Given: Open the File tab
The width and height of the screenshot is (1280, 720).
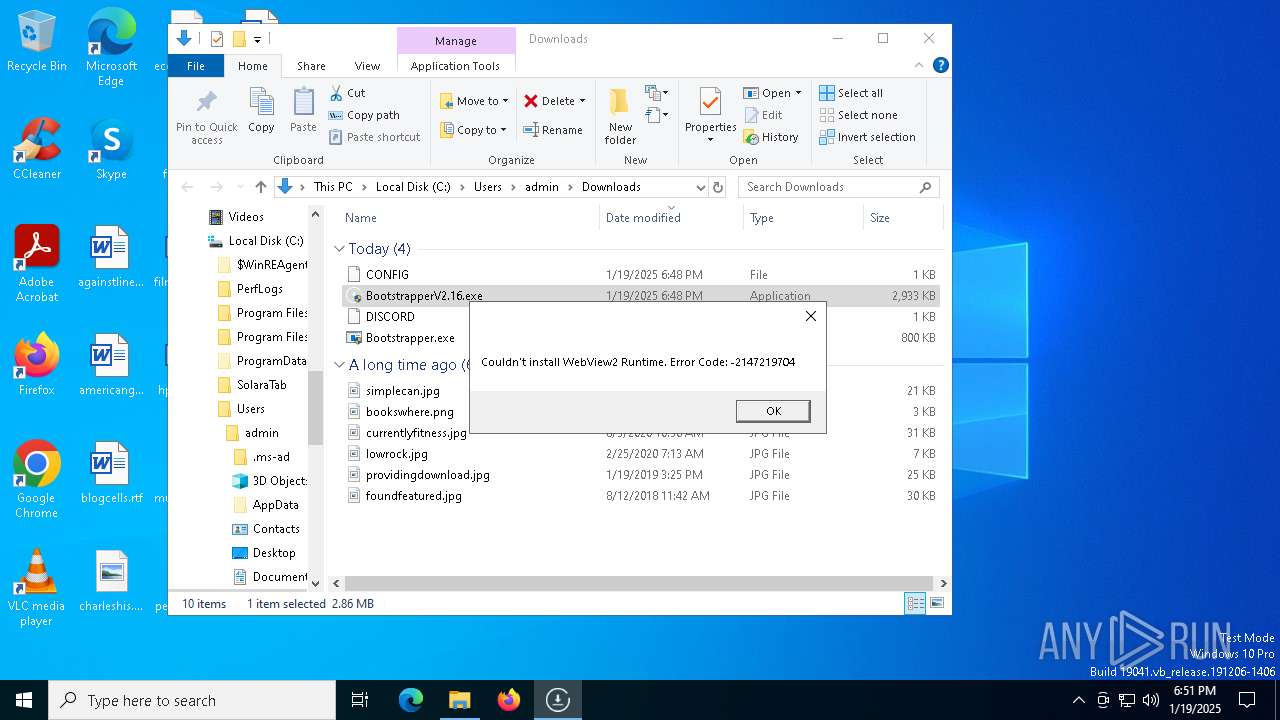Looking at the screenshot, I should point(196,66).
